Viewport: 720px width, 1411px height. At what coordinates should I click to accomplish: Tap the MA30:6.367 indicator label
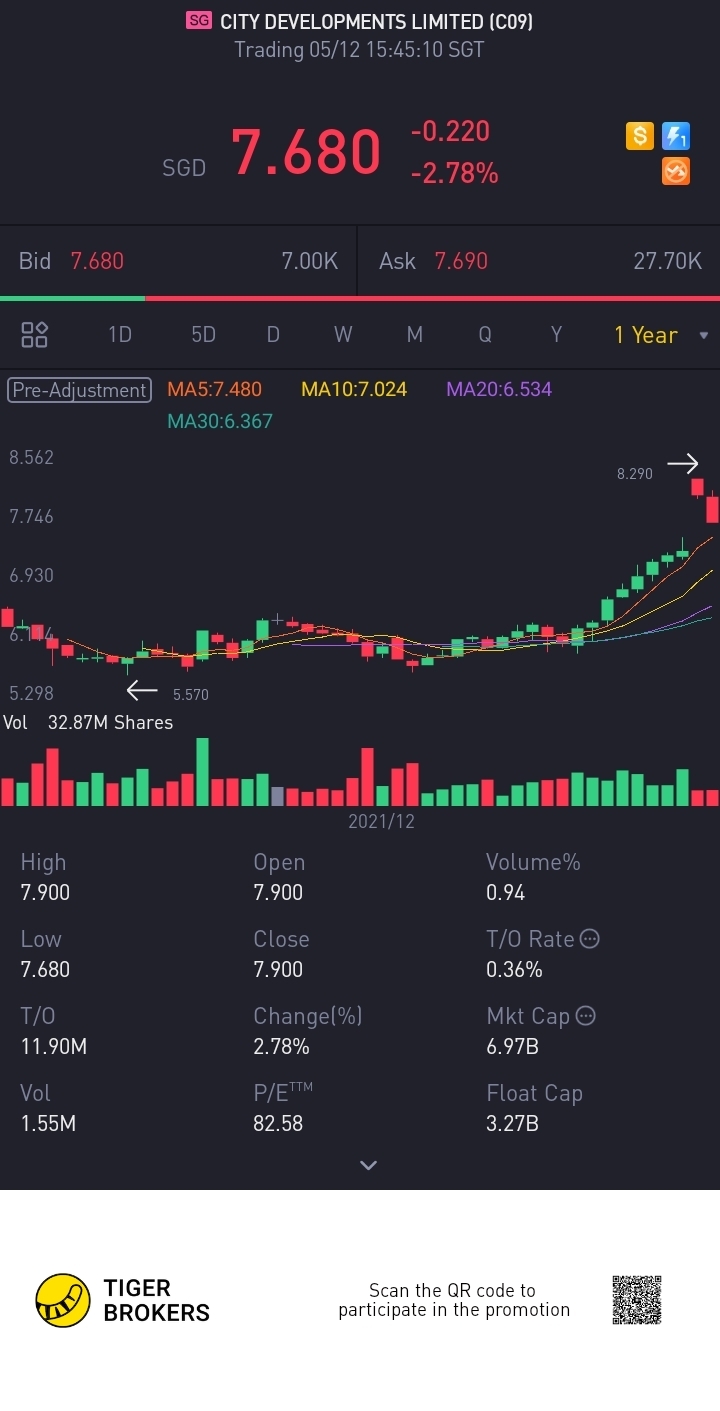coord(220,421)
